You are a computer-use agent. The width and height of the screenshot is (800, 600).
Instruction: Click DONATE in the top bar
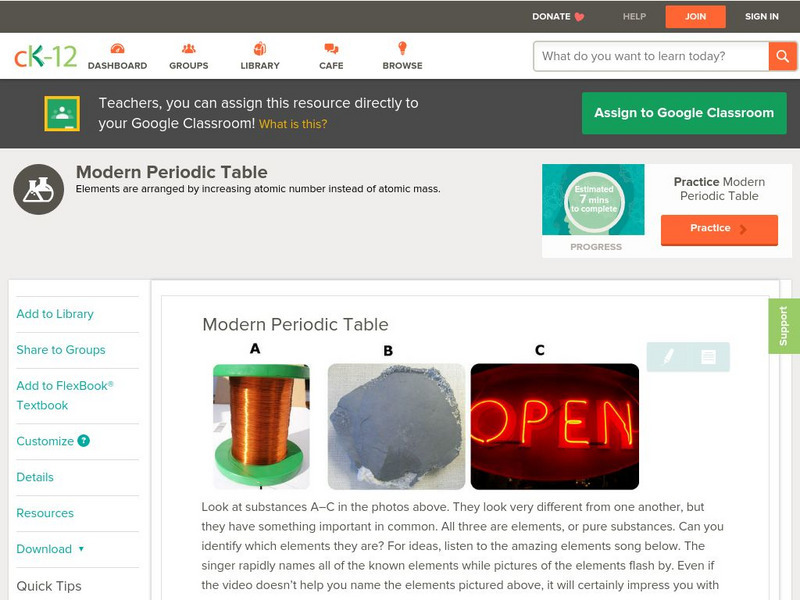point(551,17)
